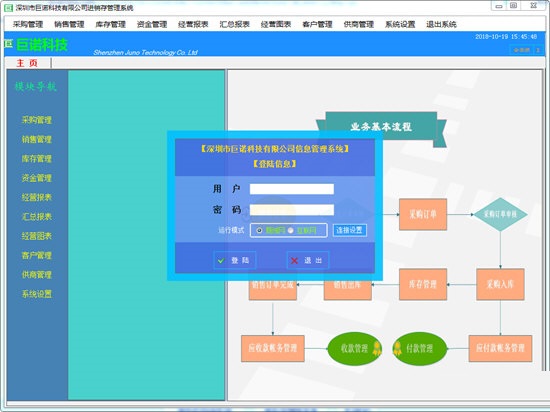Open the 系统设置 menu in the menu bar
550x412 pixels.
400,24
